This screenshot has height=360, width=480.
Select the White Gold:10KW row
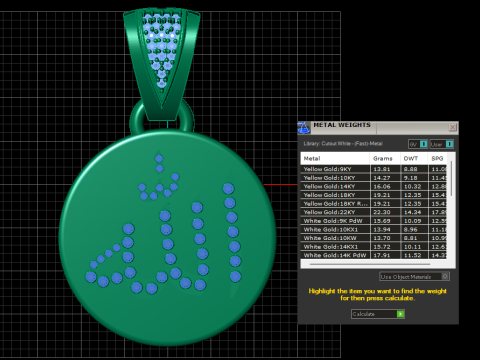(x=374, y=238)
